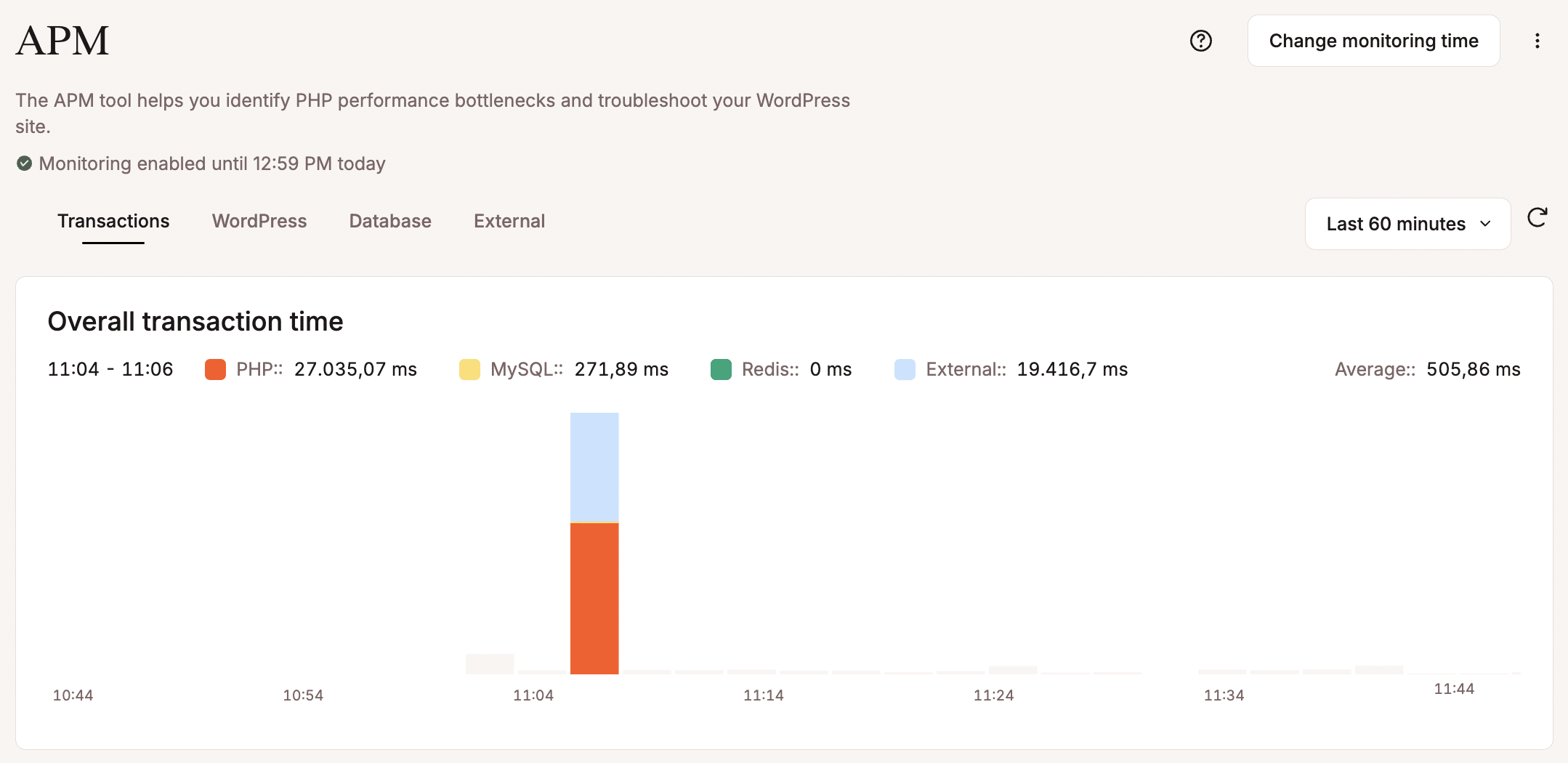Refresh the APM data with reload icon
Viewport: 1568px width, 763px height.
click(x=1537, y=217)
